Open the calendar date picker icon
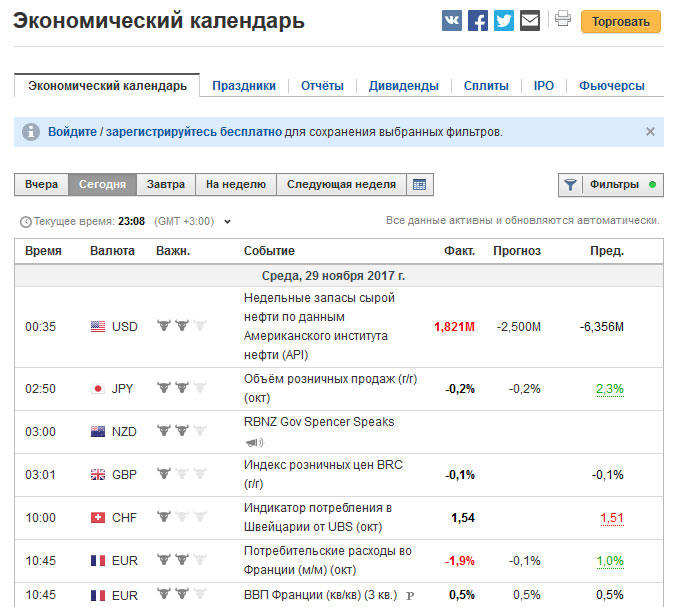The image size is (674, 607). point(420,184)
